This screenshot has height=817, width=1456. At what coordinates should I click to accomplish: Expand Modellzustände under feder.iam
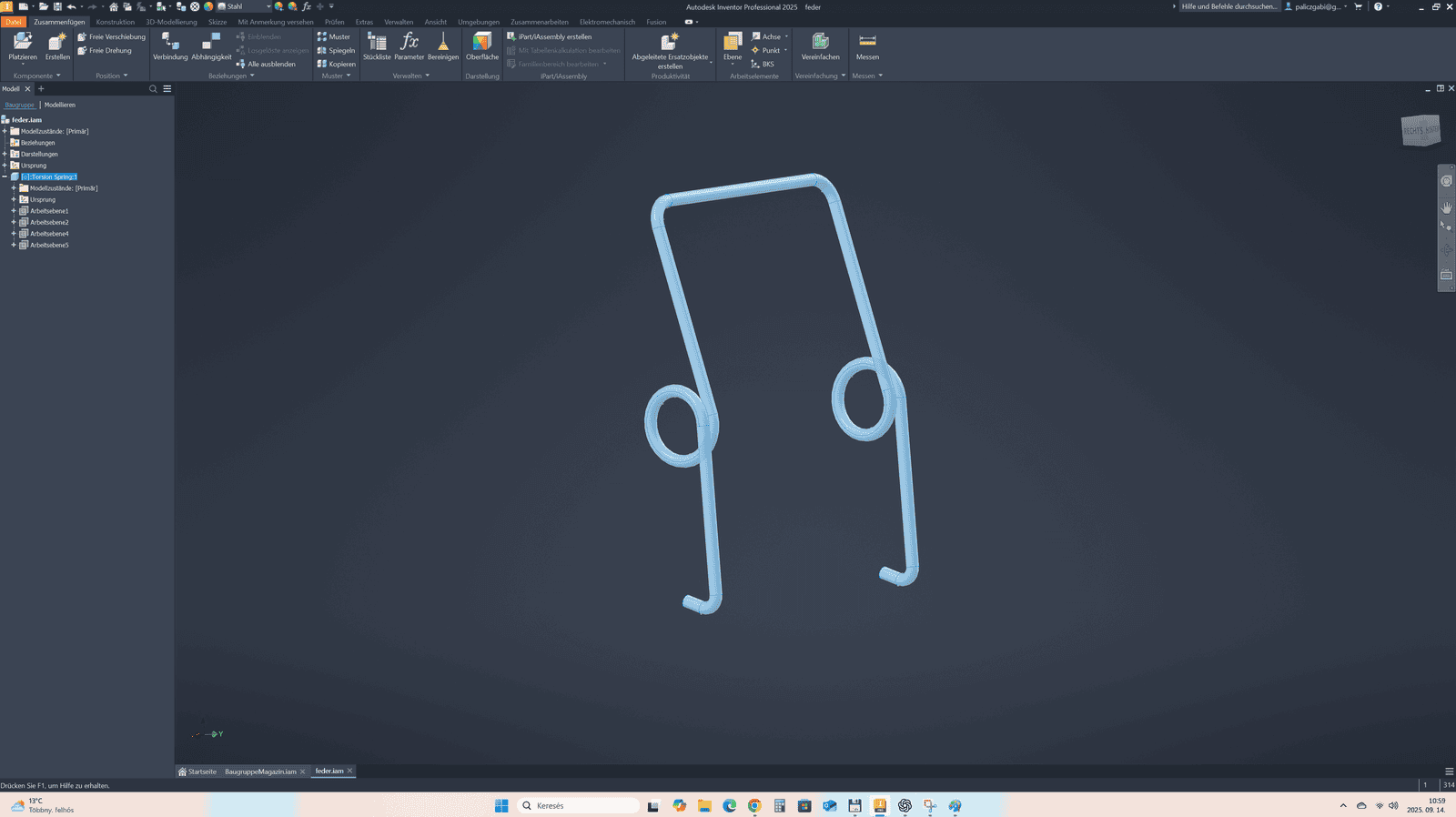(x=5, y=131)
